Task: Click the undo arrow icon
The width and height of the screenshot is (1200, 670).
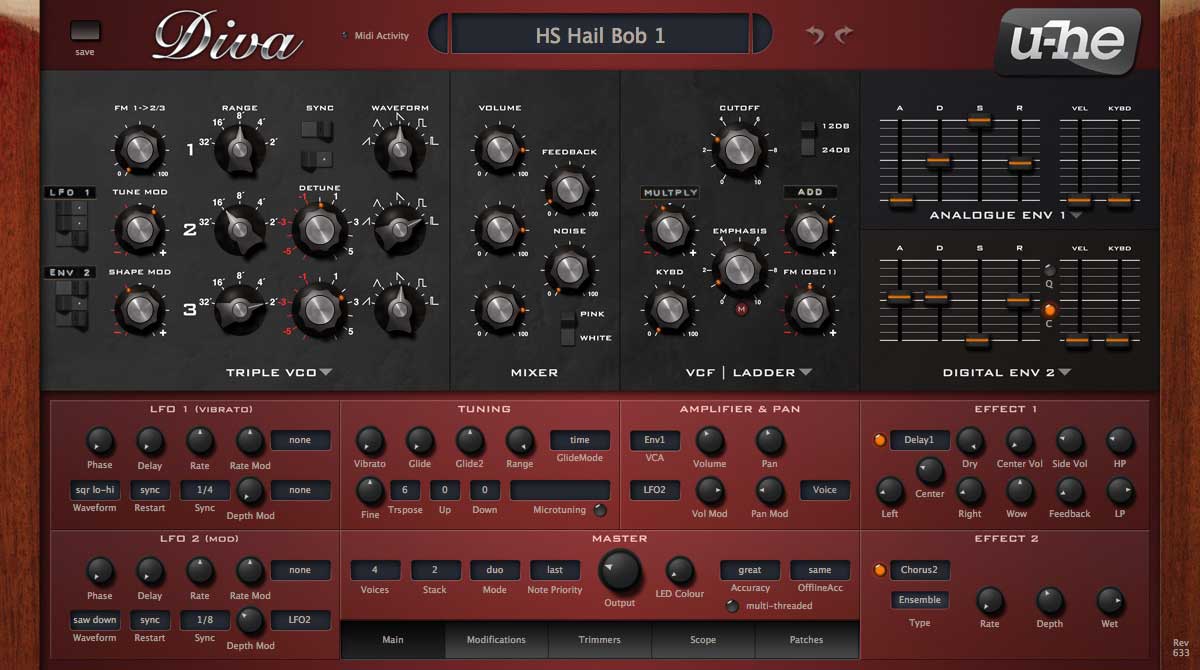Action: point(816,36)
